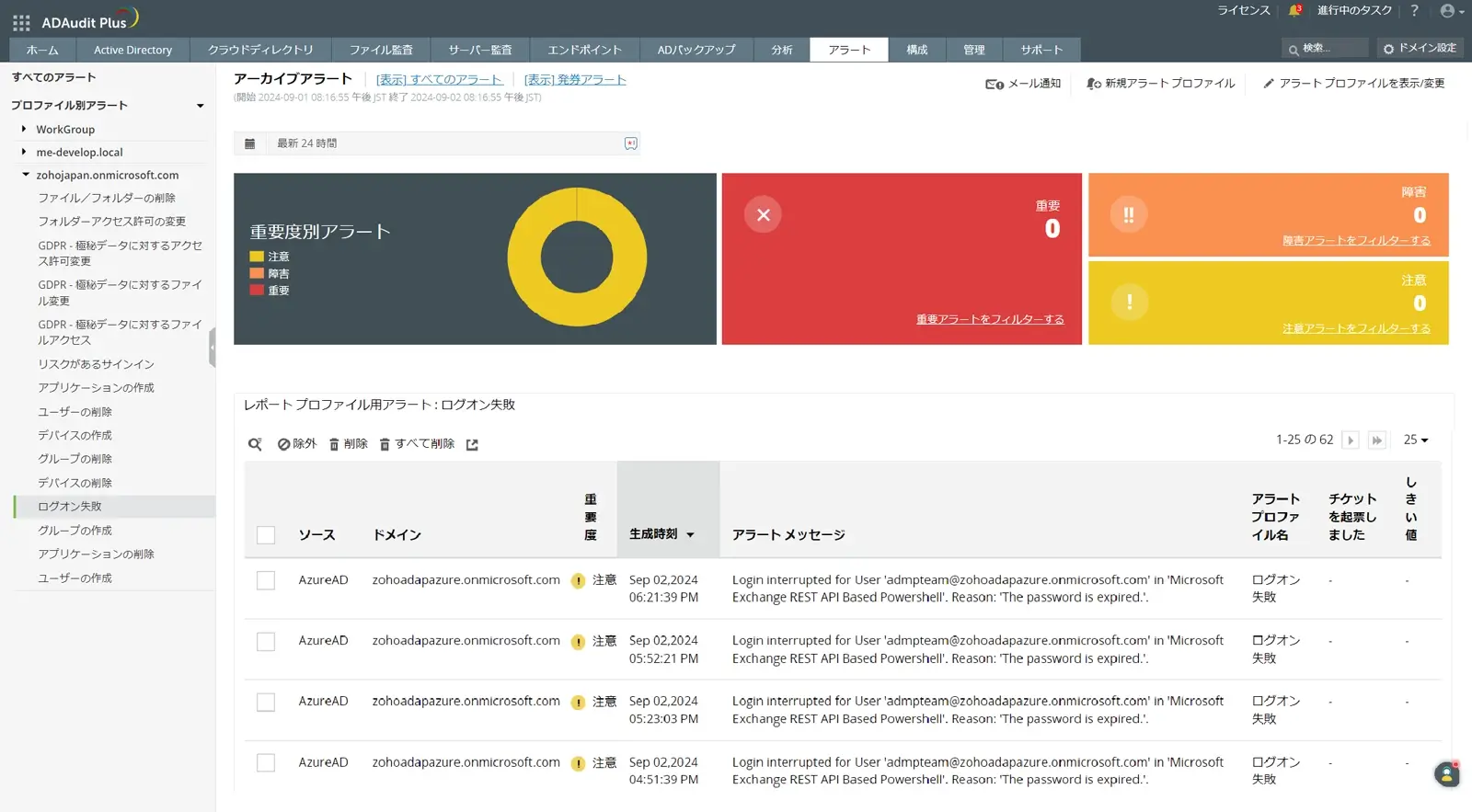The height and width of the screenshot is (812, 1472).
Task: Collapse the zohojapan.onmicrosoft.com node
Action: point(25,175)
